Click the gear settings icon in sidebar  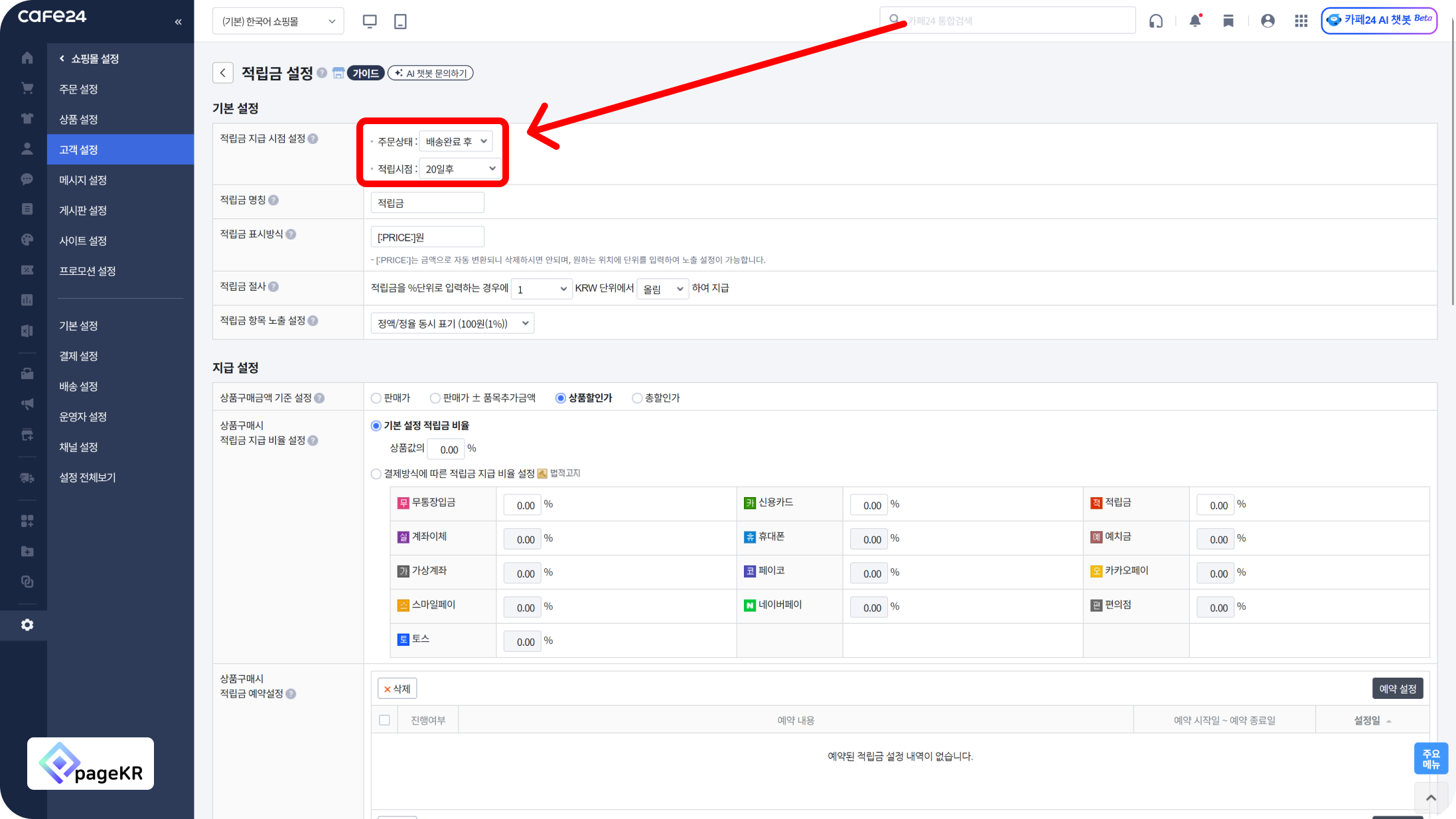click(x=27, y=625)
